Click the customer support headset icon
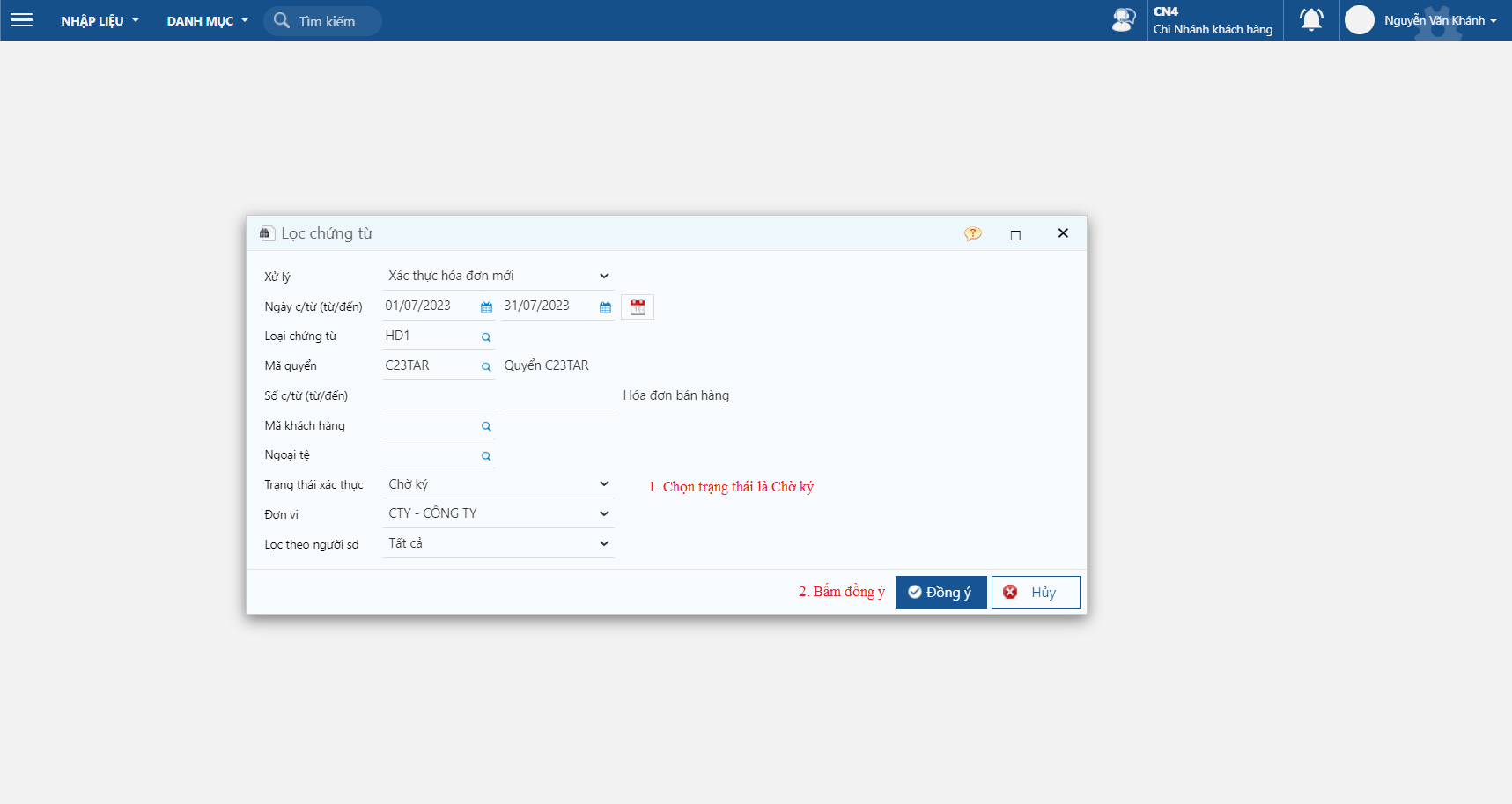Screen dimensions: 1512x804 [1123, 20]
